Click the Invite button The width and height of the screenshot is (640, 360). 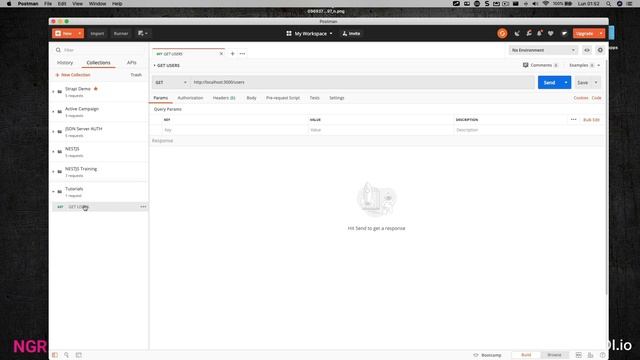click(x=351, y=33)
